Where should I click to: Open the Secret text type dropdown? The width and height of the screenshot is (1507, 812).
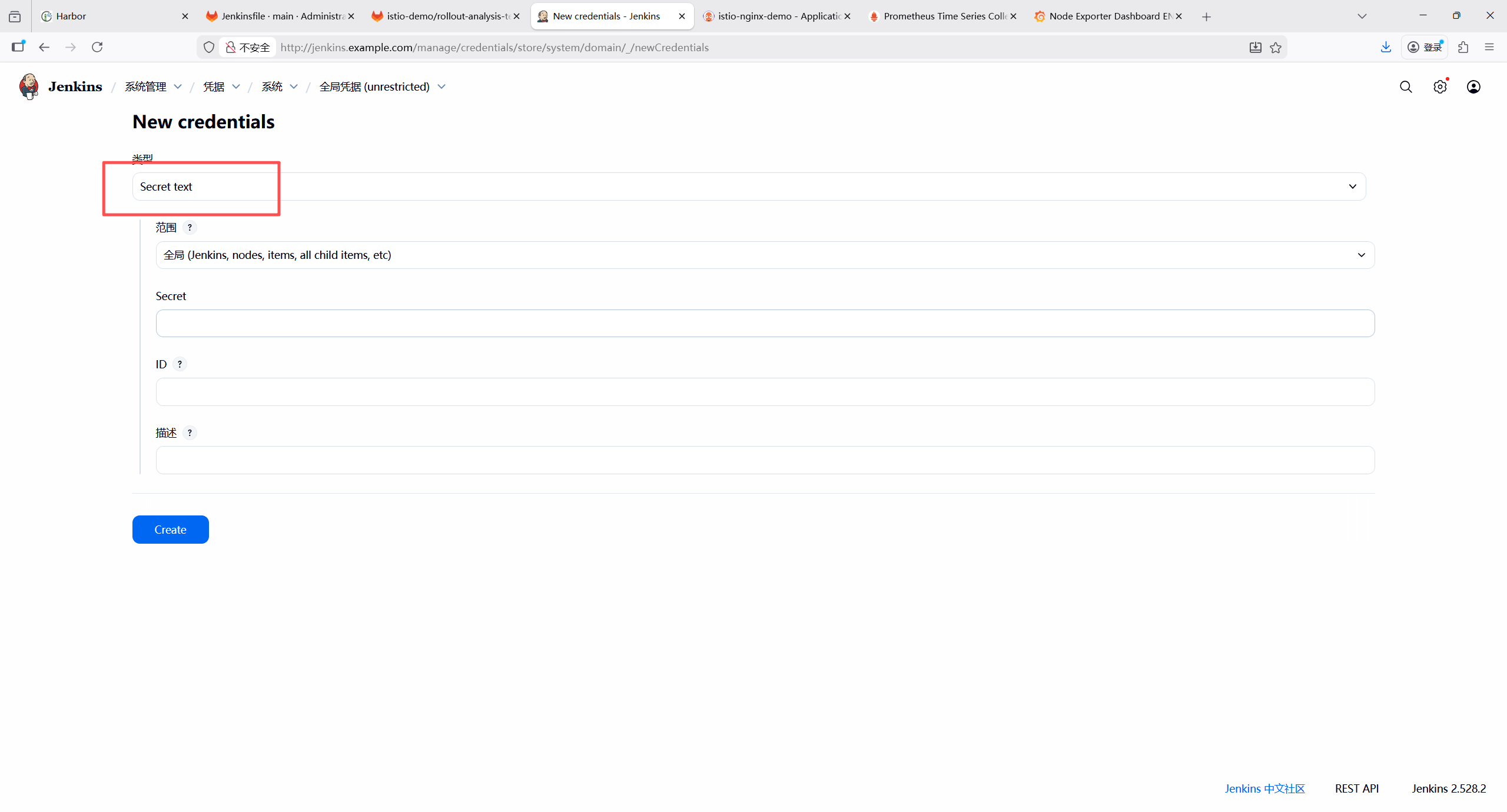[x=749, y=187]
